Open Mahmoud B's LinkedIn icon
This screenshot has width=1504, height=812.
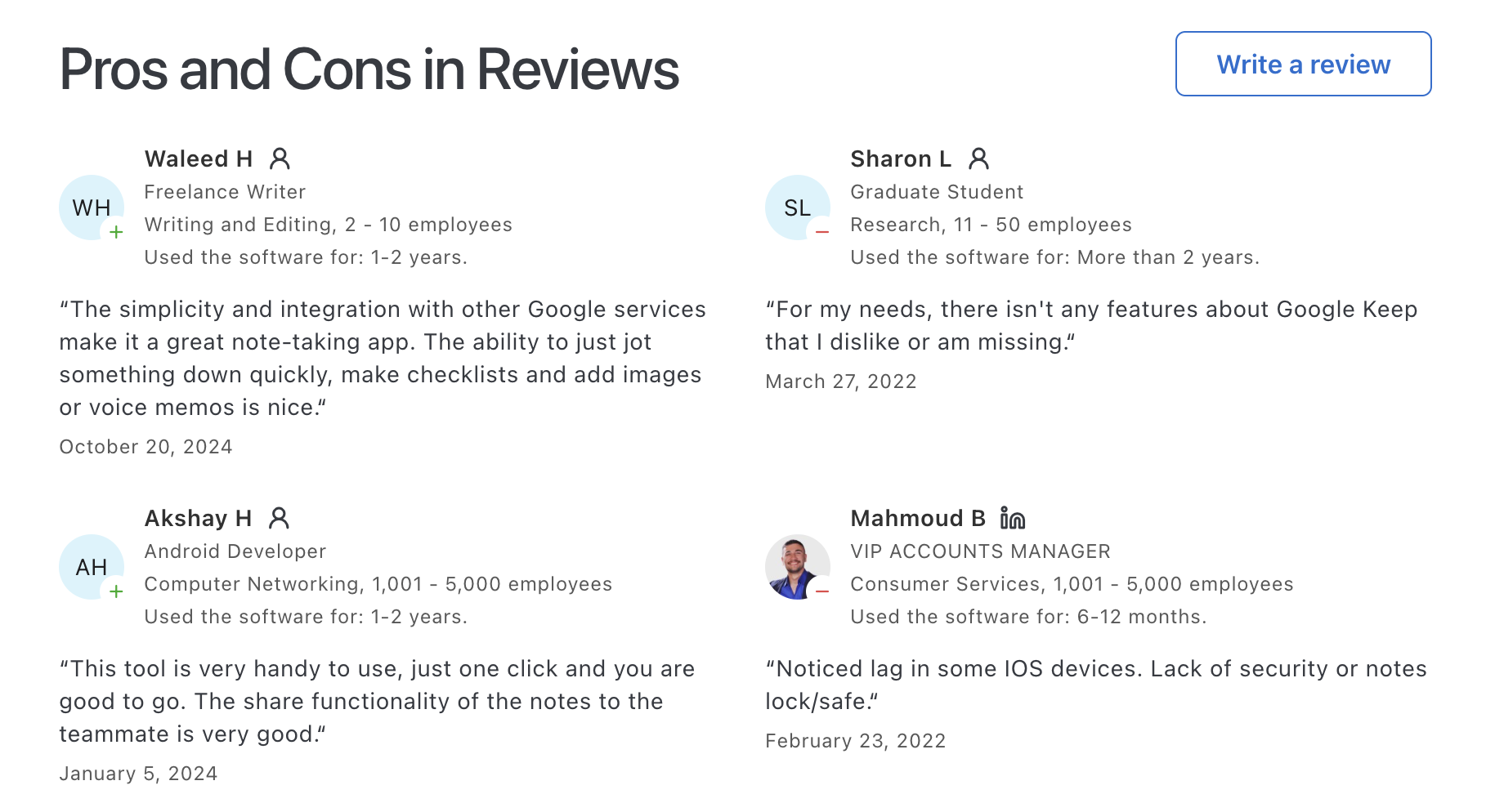(x=1012, y=518)
